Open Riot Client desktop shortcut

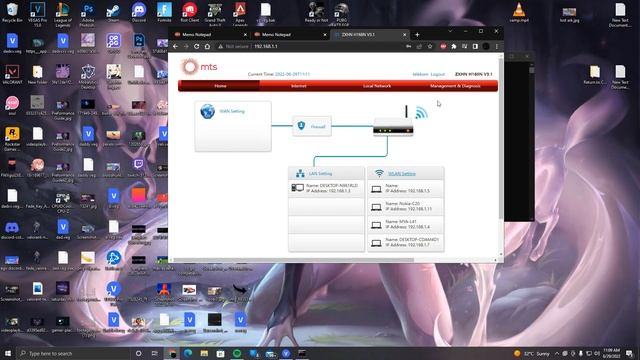189,13
